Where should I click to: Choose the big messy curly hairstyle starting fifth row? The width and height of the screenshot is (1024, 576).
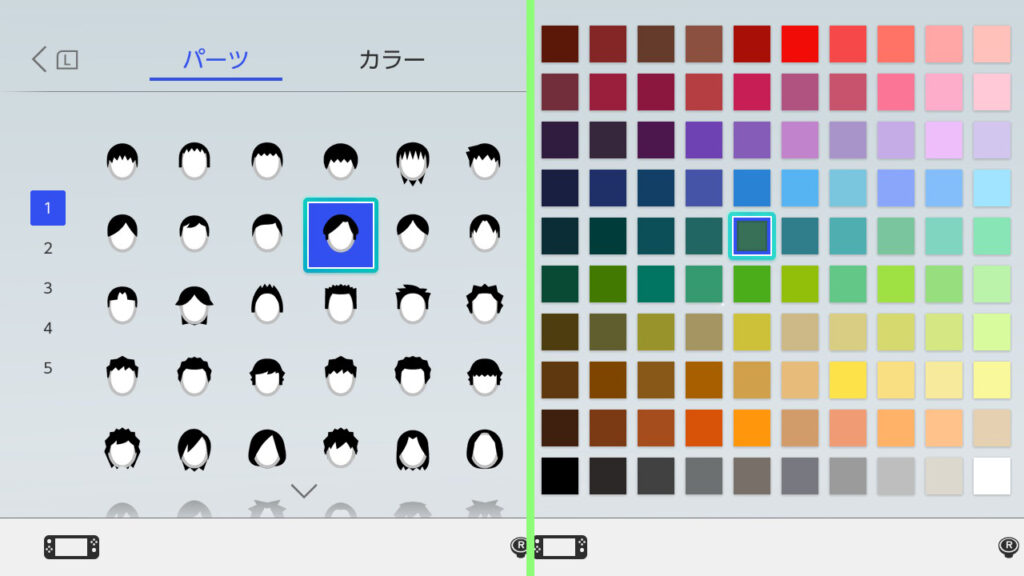pyautogui.click(x=122, y=449)
